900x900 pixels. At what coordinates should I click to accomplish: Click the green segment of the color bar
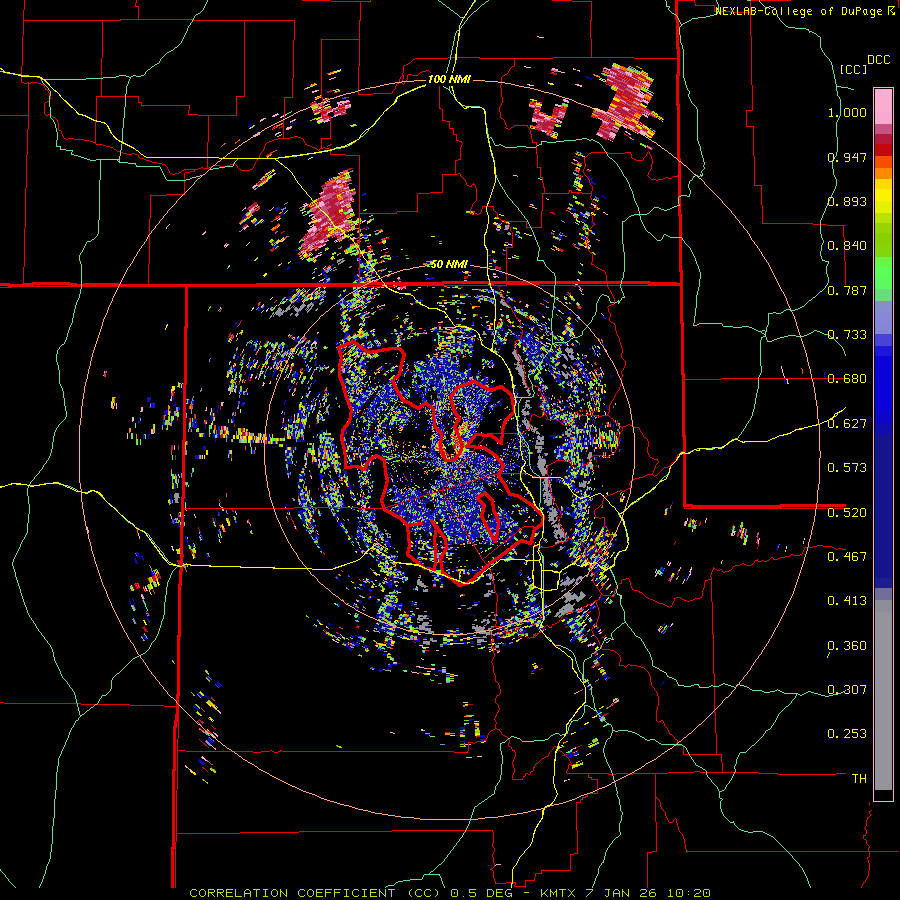click(x=883, y=273)
